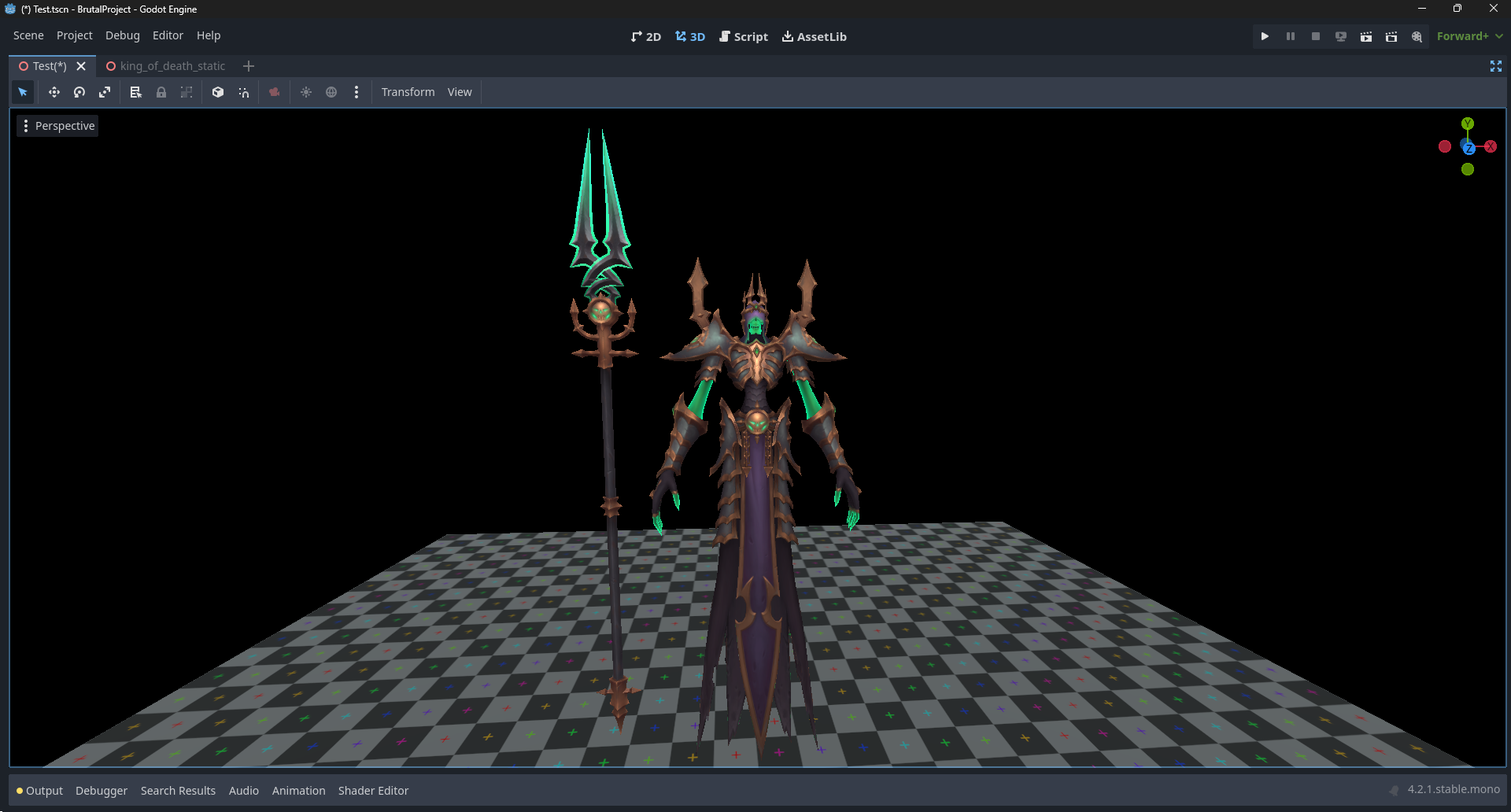Toggle preview environment globe icon

pyautogui.click(x=331, y=92)
